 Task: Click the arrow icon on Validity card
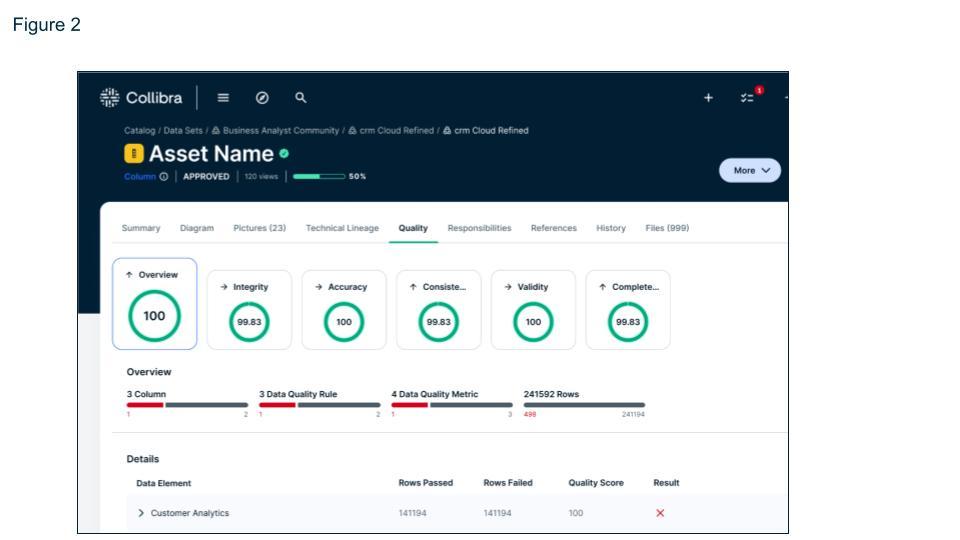pos(508,287)
